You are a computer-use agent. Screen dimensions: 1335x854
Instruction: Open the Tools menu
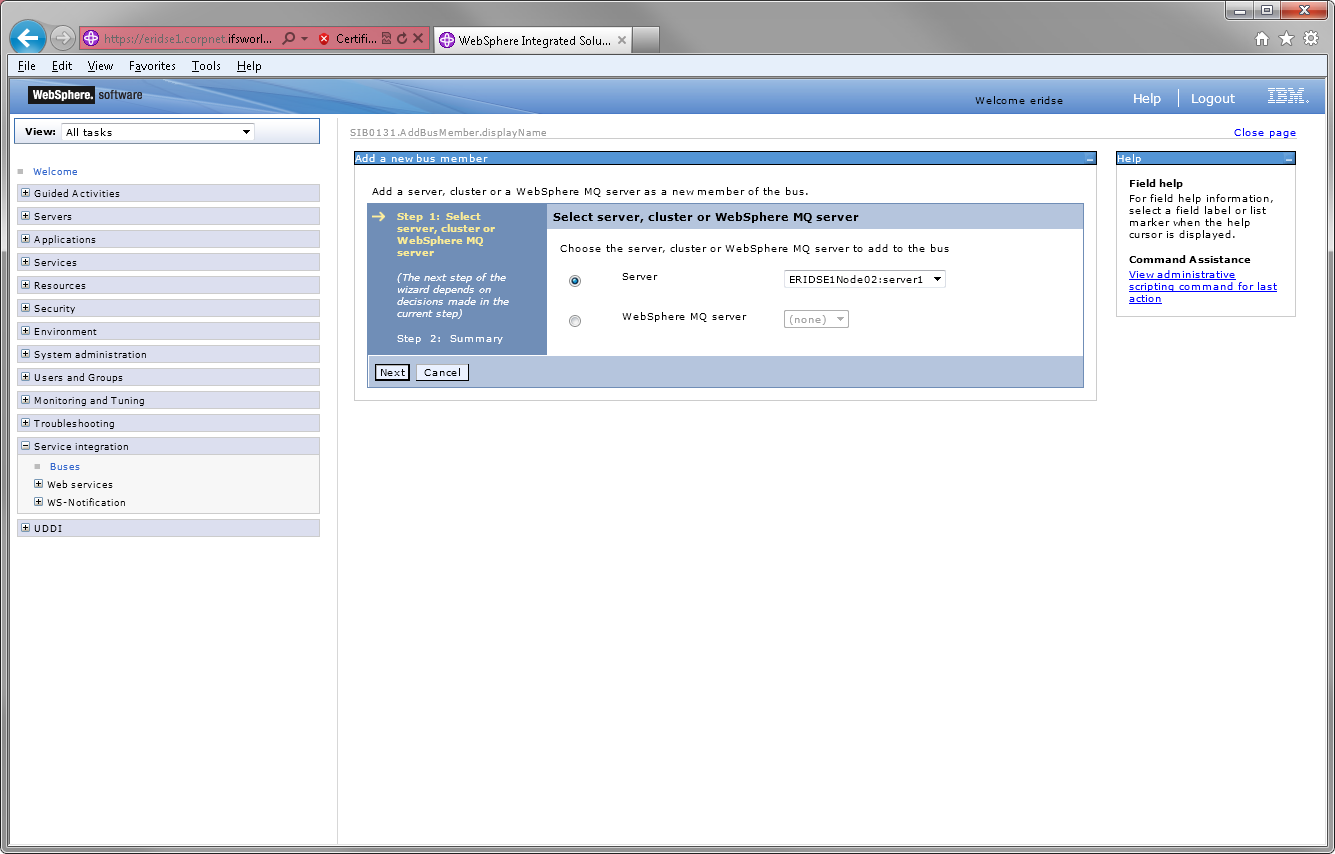click(x=205, y=66)
